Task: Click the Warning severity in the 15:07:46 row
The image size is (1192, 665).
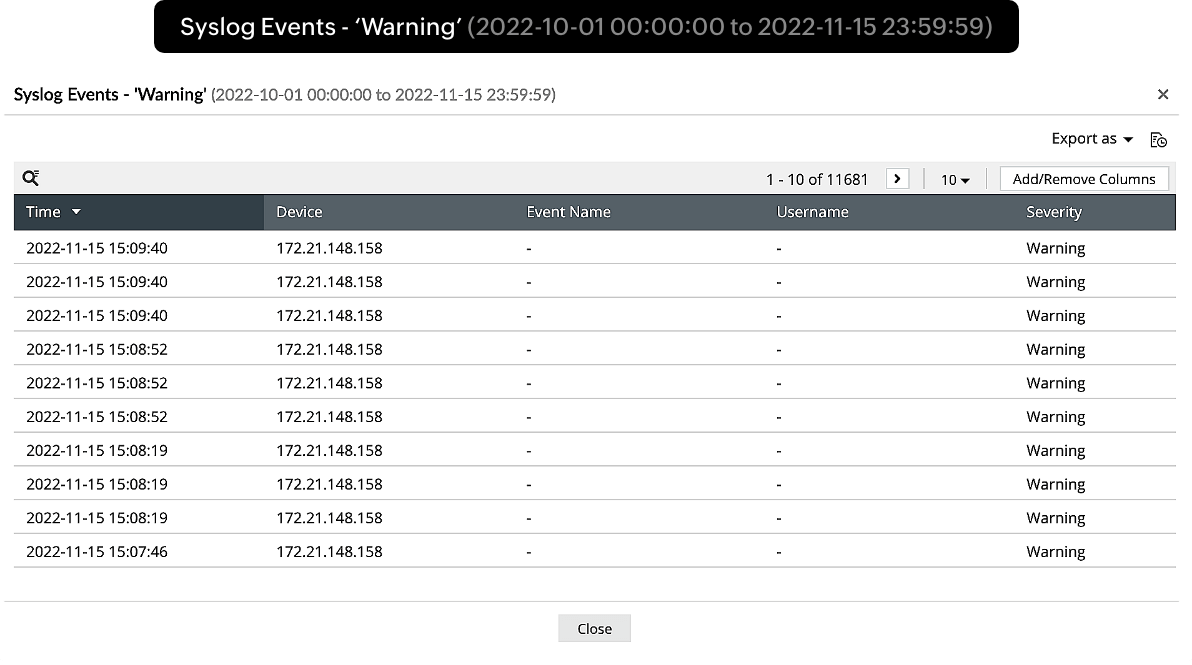Action: (x=1055, y=551)
